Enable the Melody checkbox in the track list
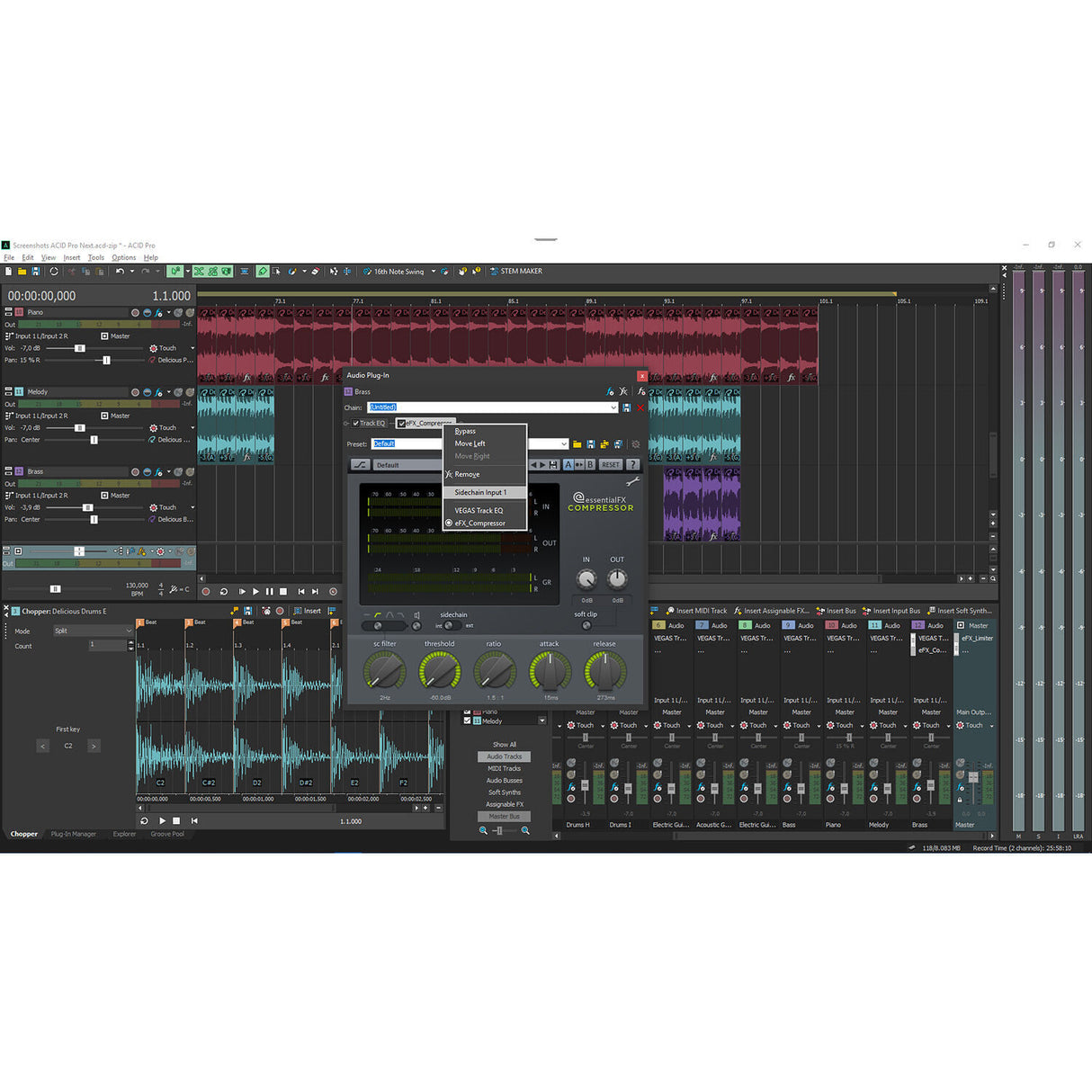Viewport: 1092px width, 1092px height. pyautogui.click(x=467, y=721)
